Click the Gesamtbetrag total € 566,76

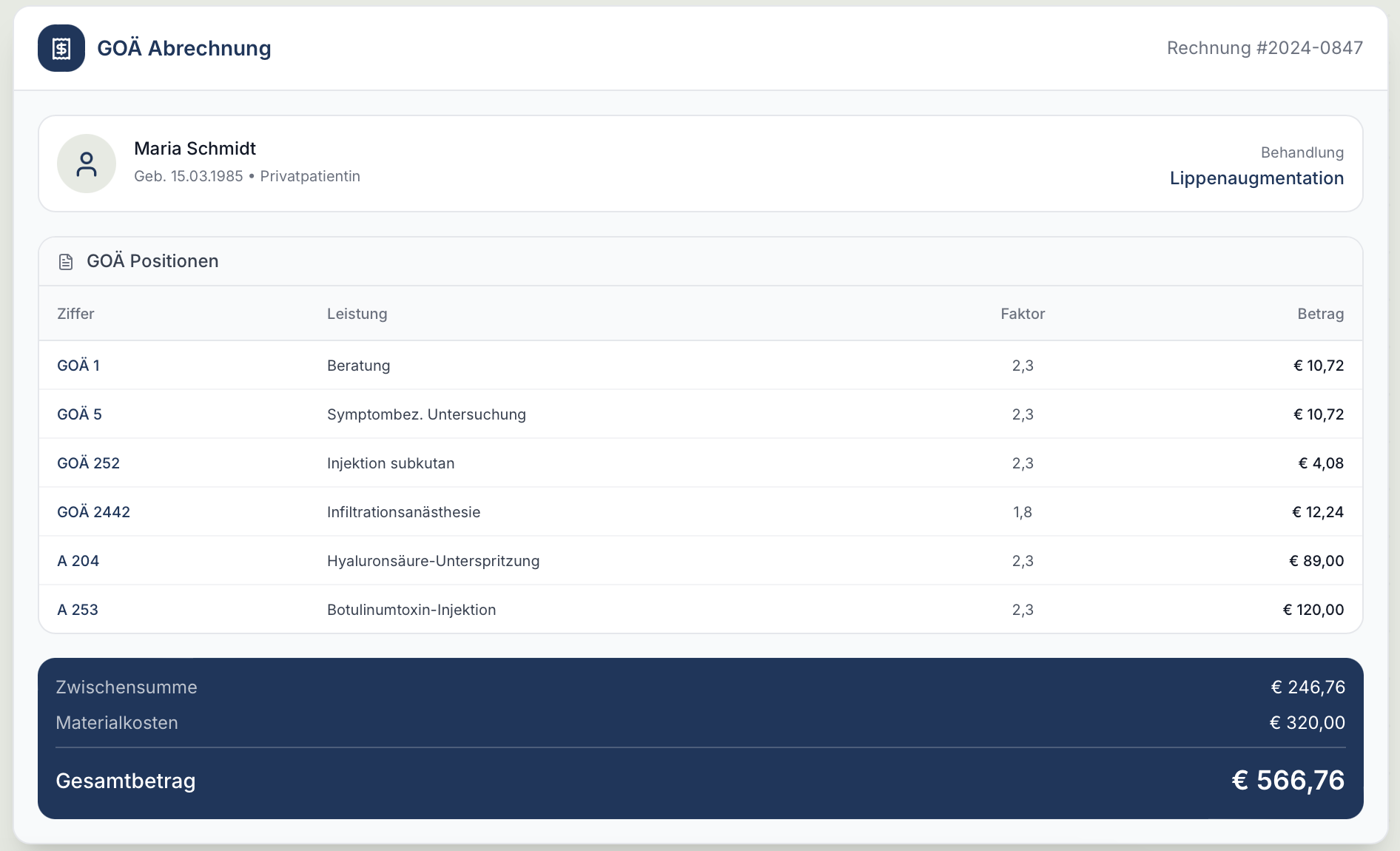(1288, 781)
